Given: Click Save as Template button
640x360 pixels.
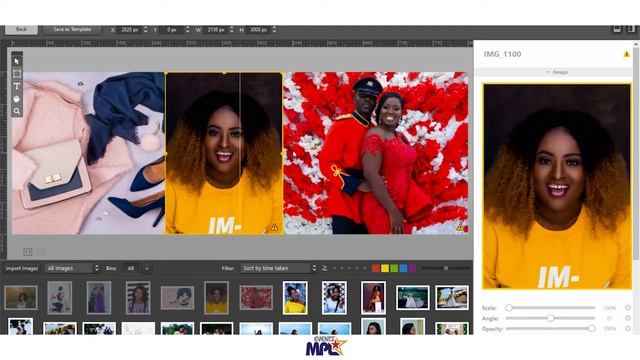Looking at the screenshot, I should tap(72, 29).
